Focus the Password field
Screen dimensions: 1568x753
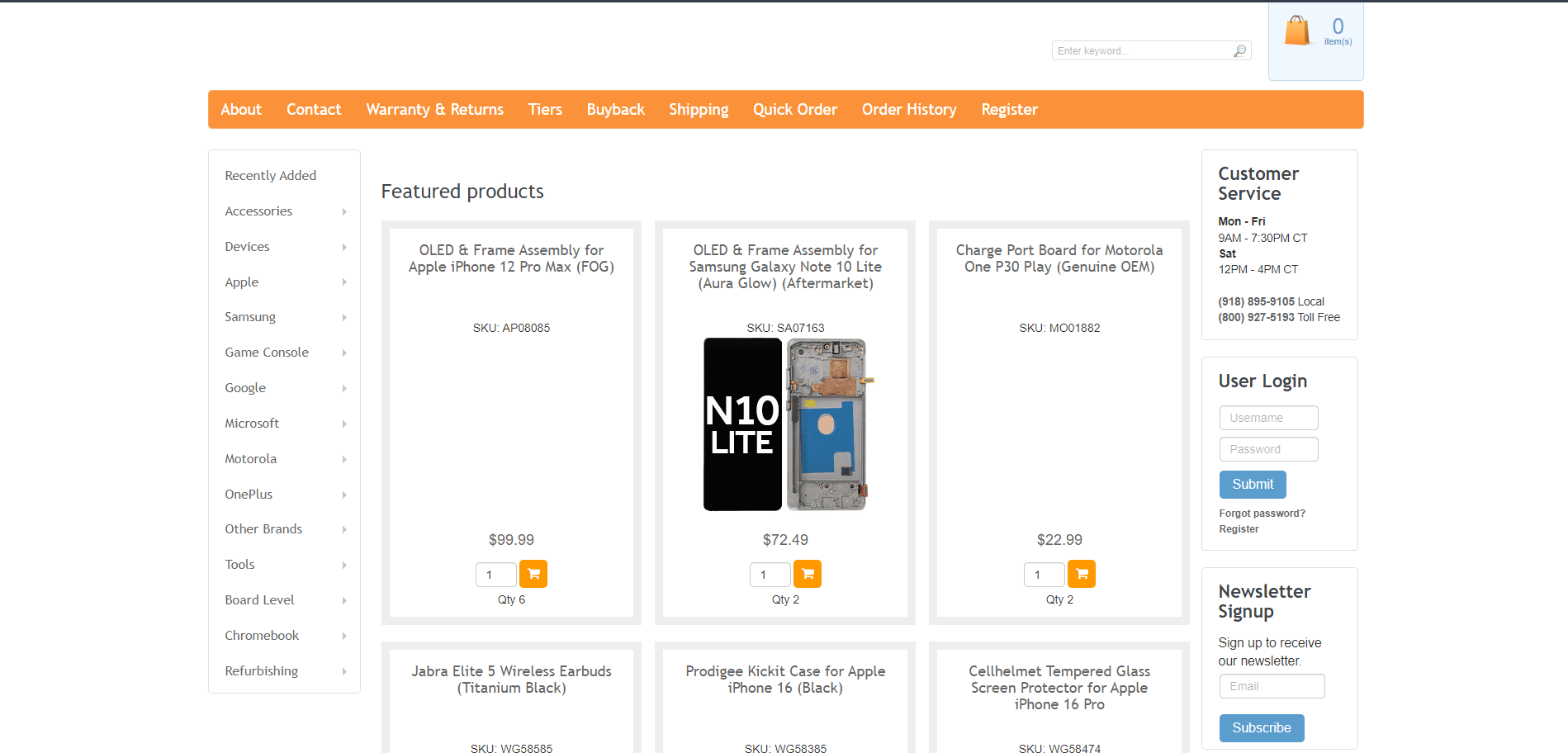pos(1268,449)
